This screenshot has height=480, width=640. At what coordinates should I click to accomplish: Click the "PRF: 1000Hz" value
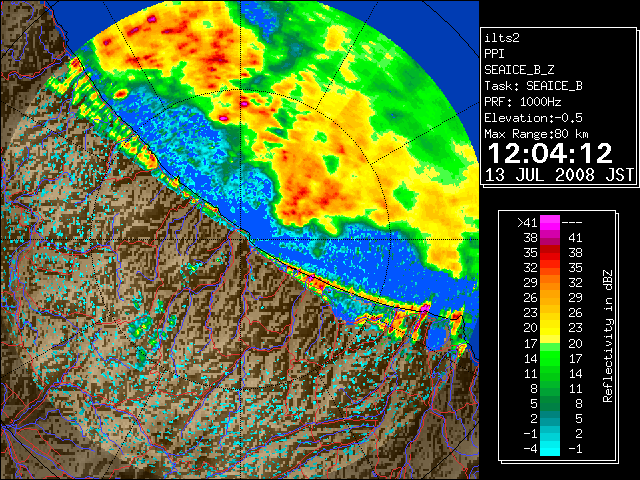click(523, 102)
